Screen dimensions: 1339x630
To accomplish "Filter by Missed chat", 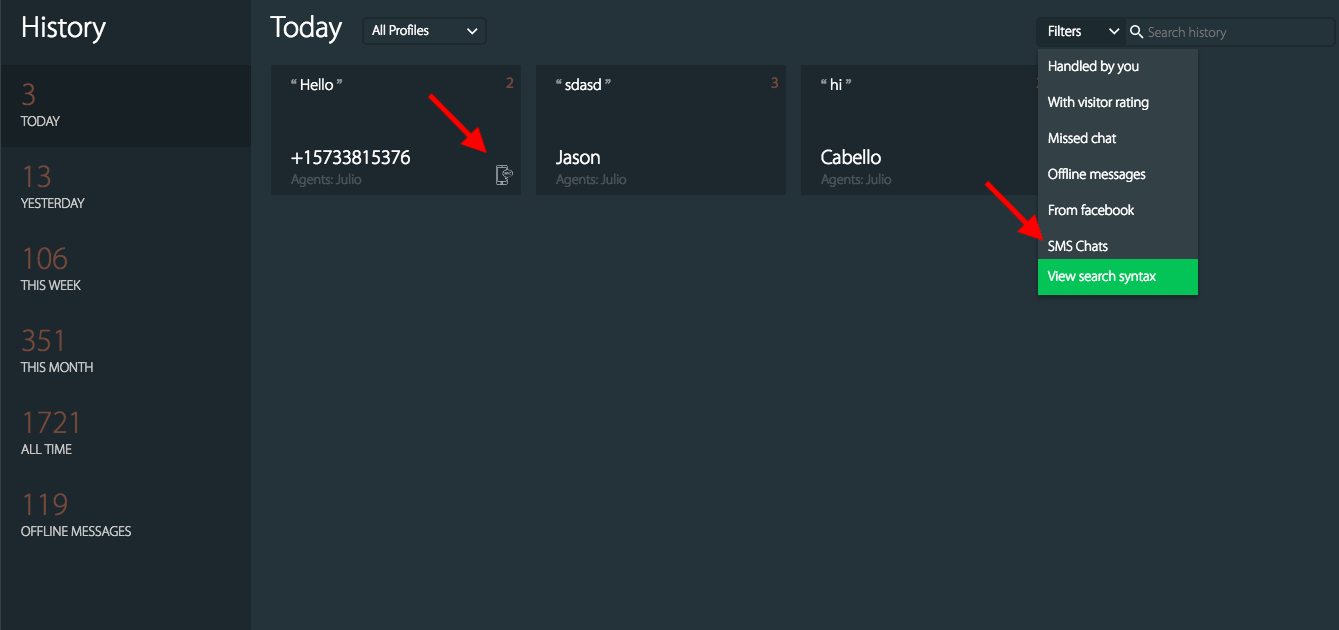I will (1082, 138).
